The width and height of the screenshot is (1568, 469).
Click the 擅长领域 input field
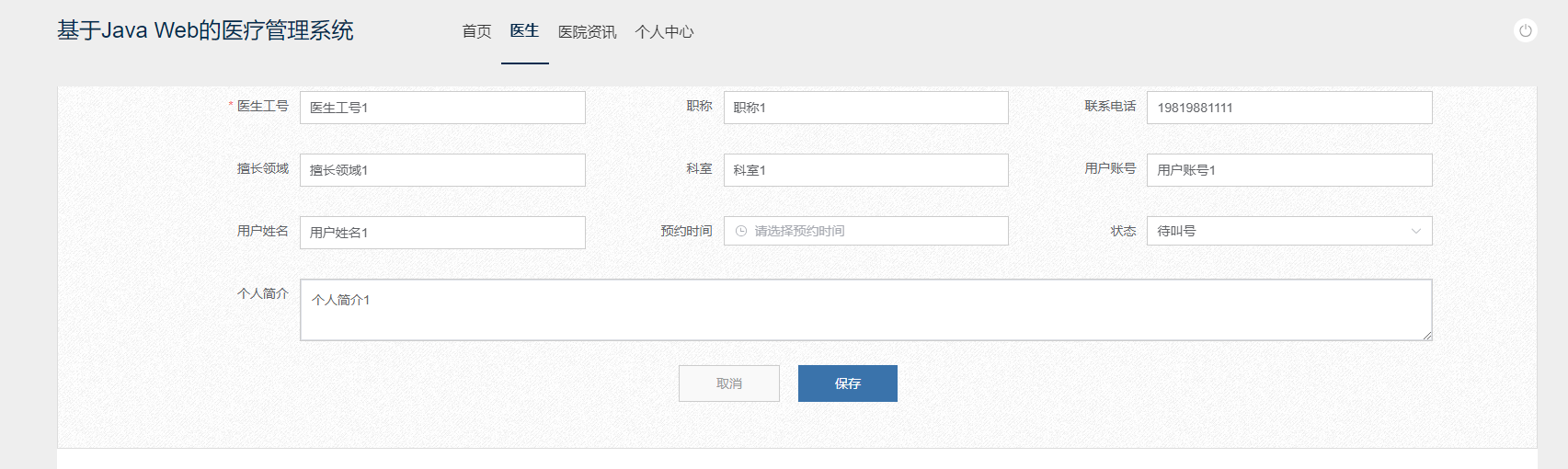(442, 170)
